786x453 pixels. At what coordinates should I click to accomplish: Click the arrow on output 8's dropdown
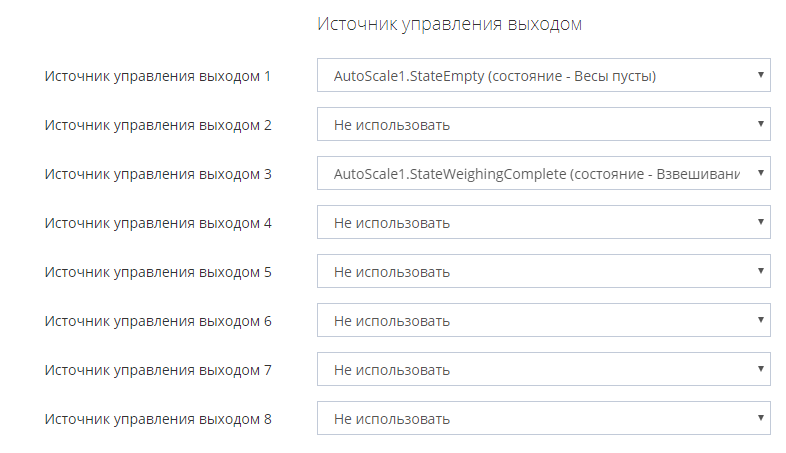click(760, 418)
